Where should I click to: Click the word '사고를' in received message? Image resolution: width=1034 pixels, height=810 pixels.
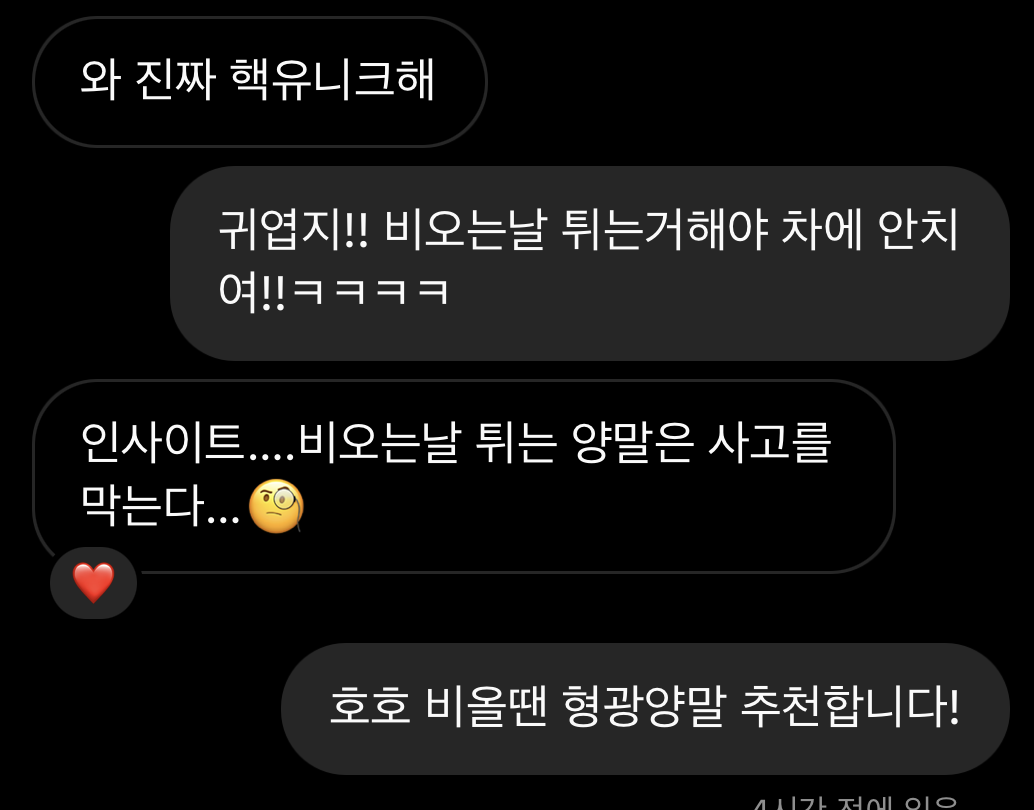pos(770,441)
